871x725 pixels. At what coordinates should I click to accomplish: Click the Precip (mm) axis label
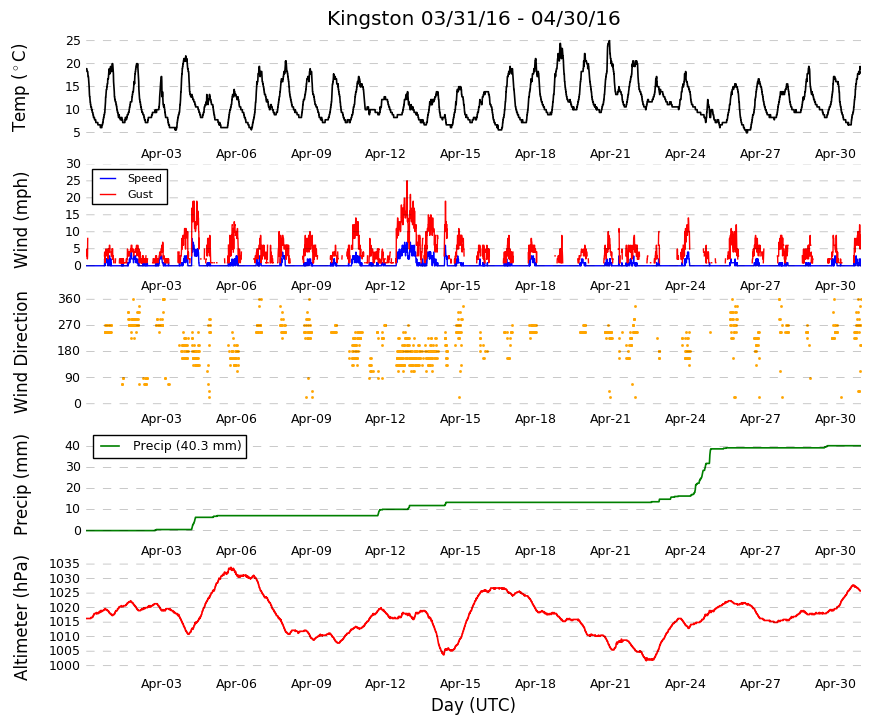(20, 485)
